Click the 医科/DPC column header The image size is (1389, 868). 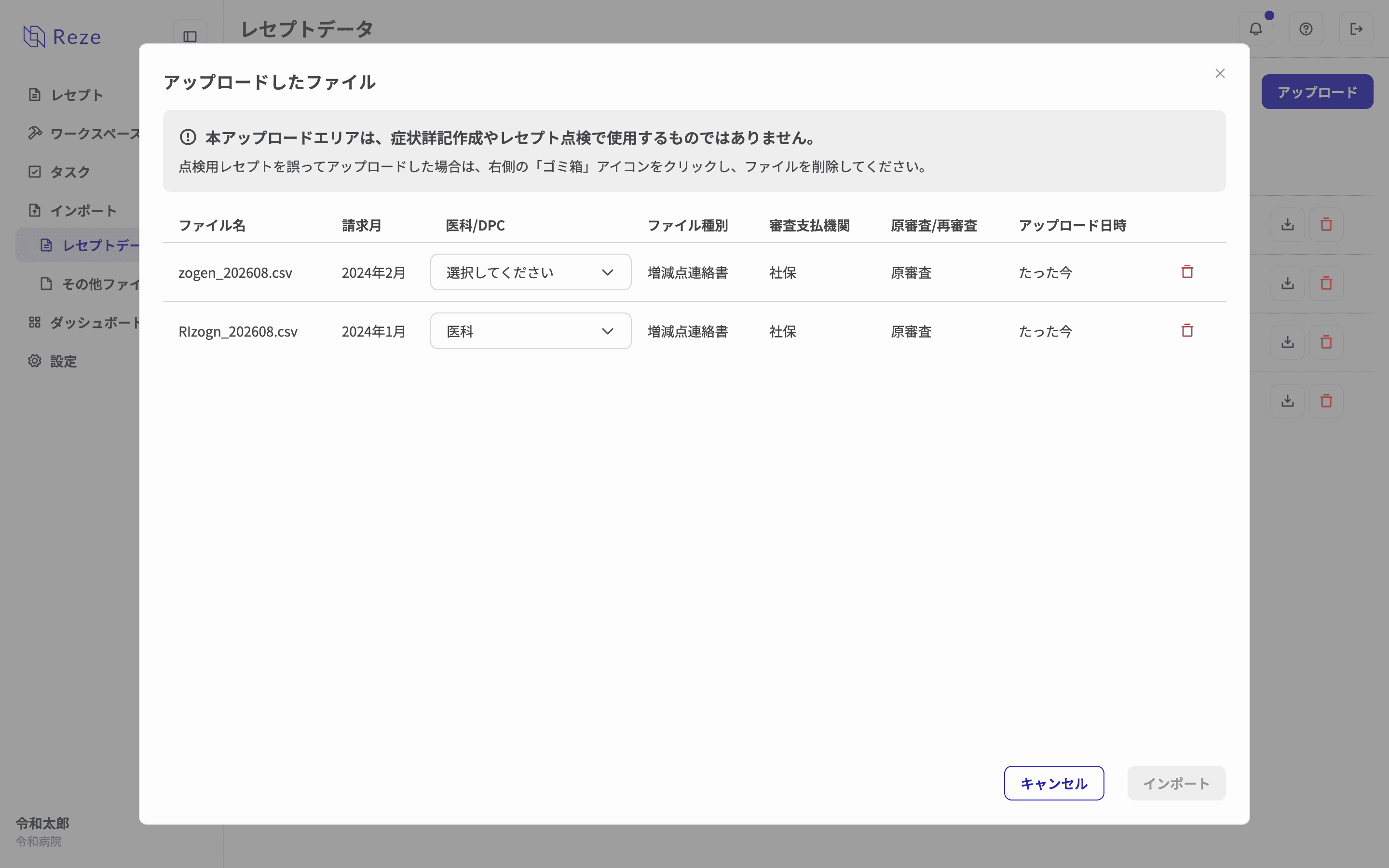click(475, 226)
